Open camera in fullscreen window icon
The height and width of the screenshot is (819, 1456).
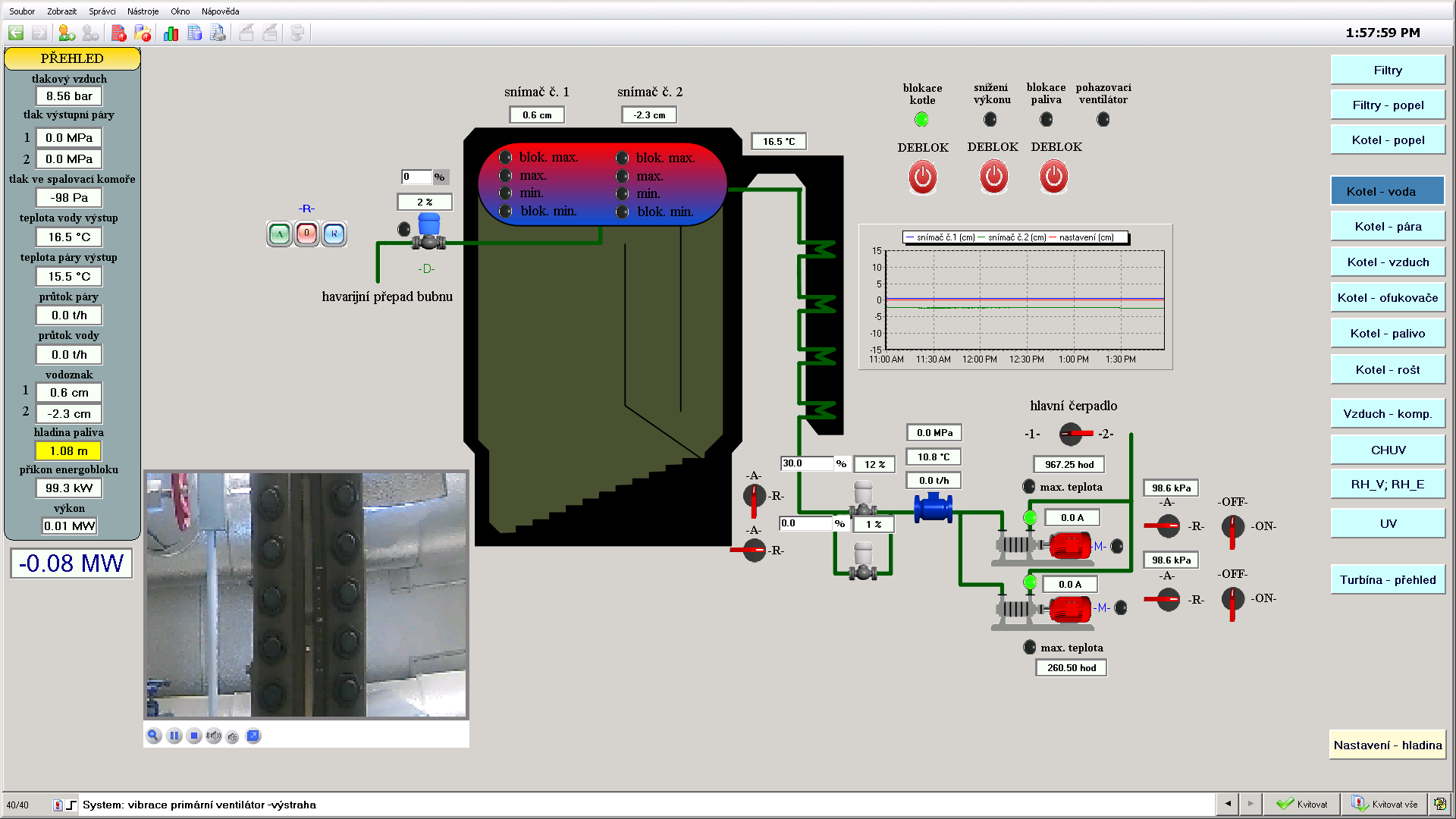tap(253, 736)
